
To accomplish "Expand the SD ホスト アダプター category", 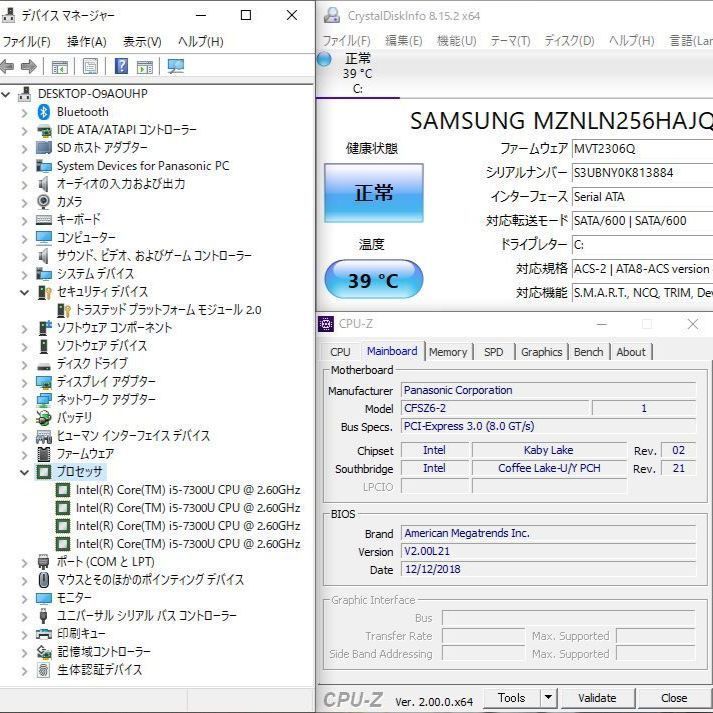I will click(25, 149).
